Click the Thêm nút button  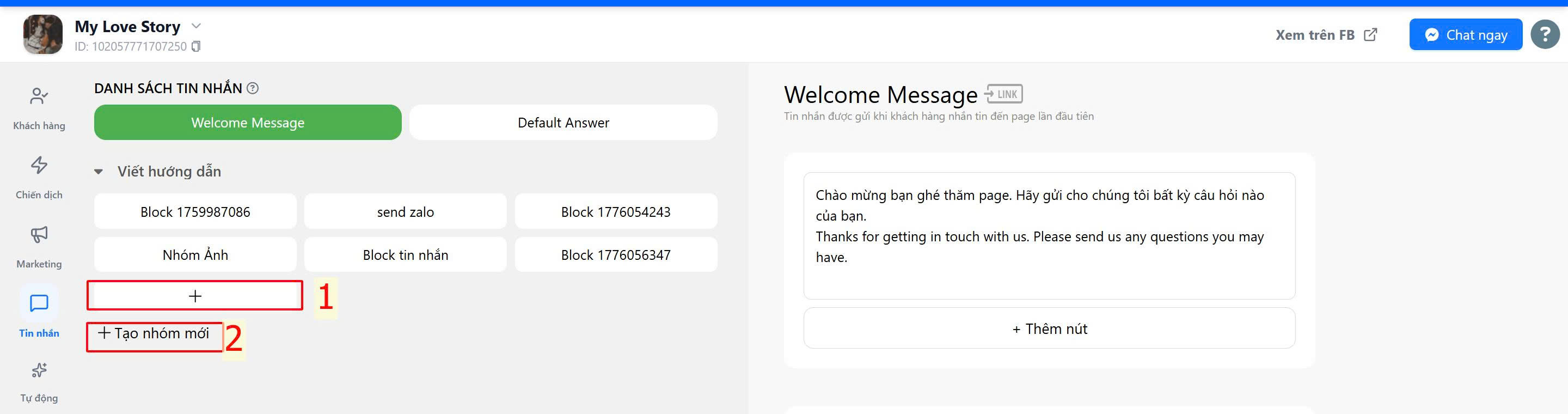coord(1049,328)
